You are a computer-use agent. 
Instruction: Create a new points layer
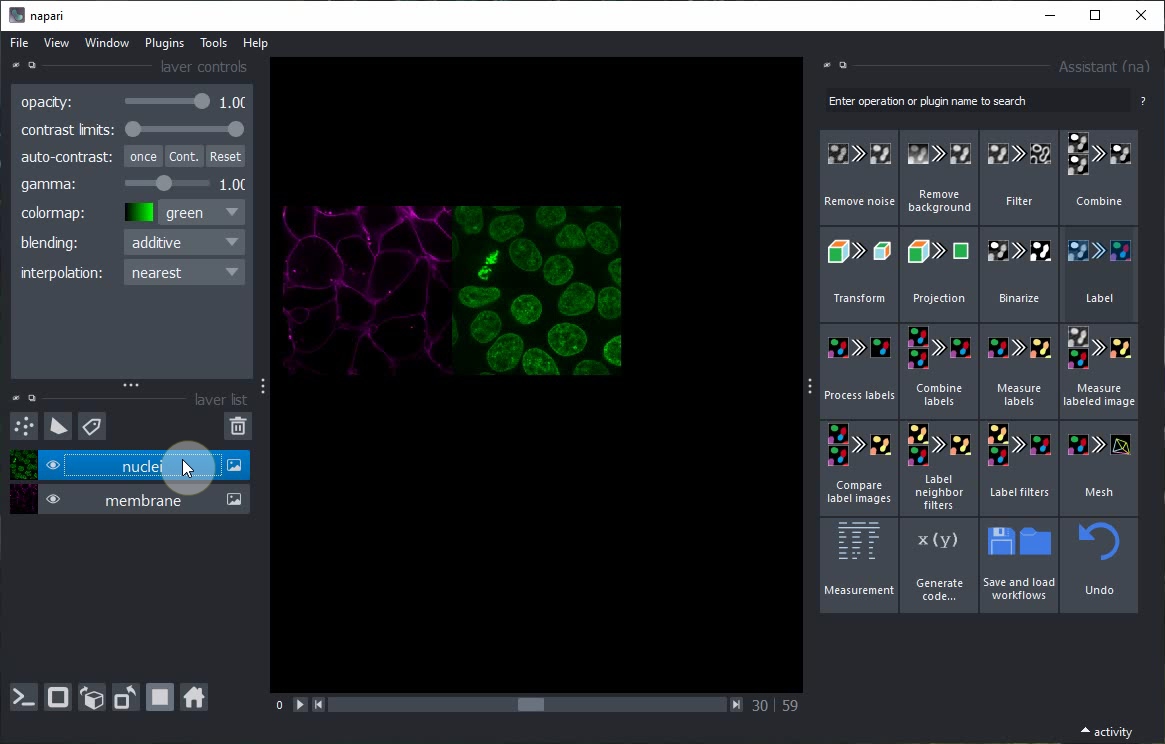24,427
